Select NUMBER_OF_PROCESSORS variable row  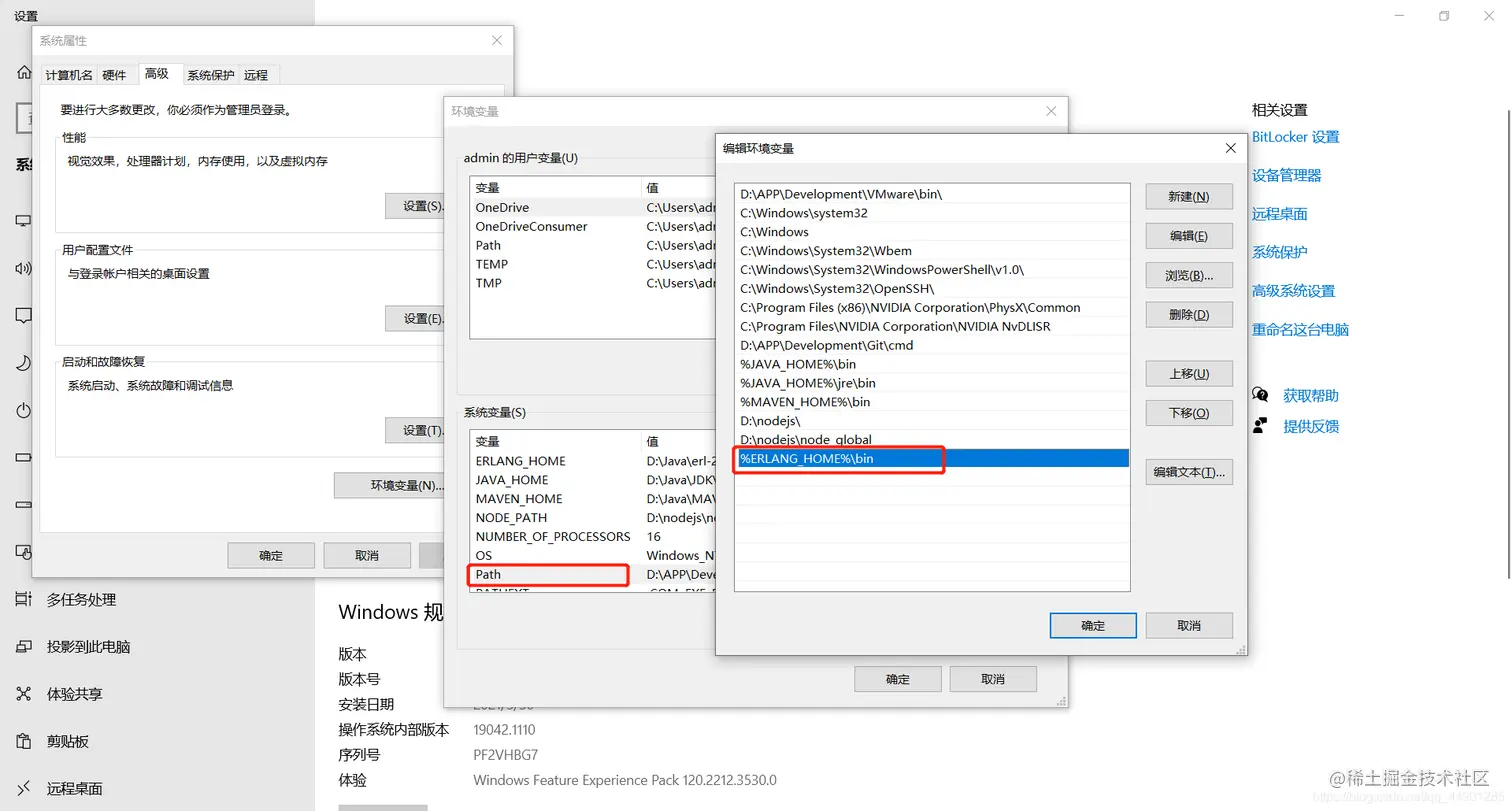[x=592, y=537]
